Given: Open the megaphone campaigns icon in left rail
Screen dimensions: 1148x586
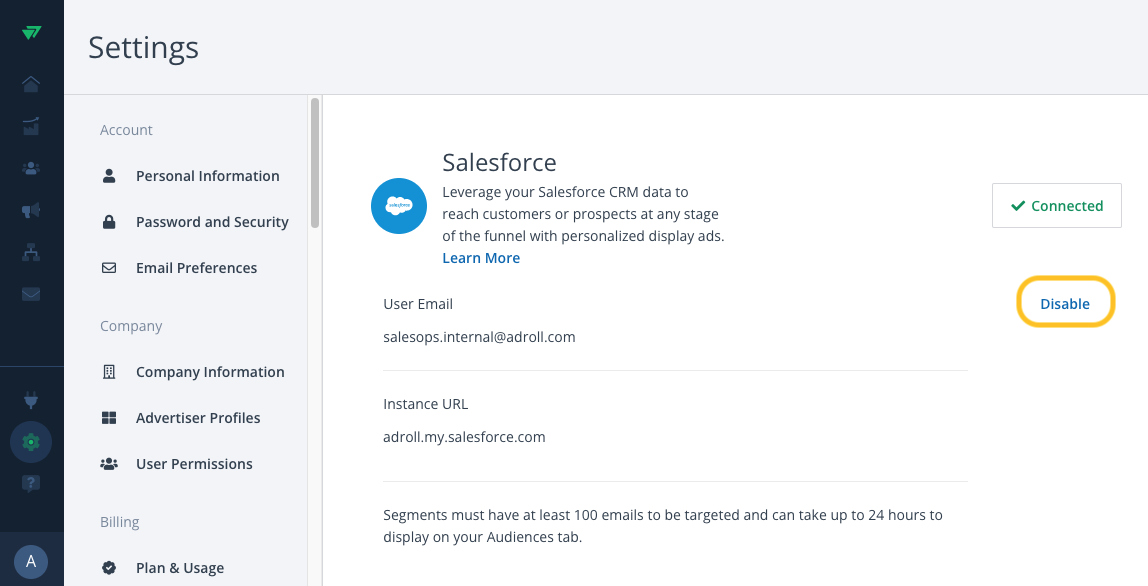Looking at the screenshot, I should click(x=31, y=210).
